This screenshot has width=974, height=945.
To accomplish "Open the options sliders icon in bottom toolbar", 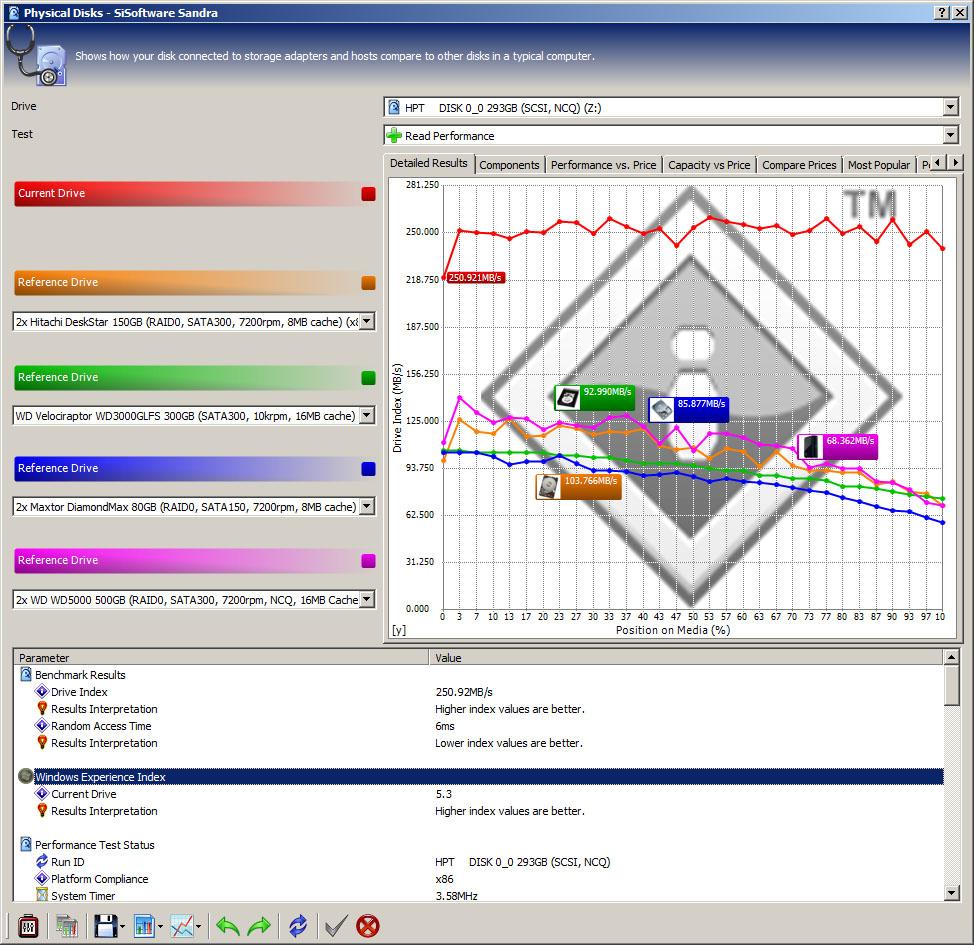I will pyautogui.click(x=28, y=926).
